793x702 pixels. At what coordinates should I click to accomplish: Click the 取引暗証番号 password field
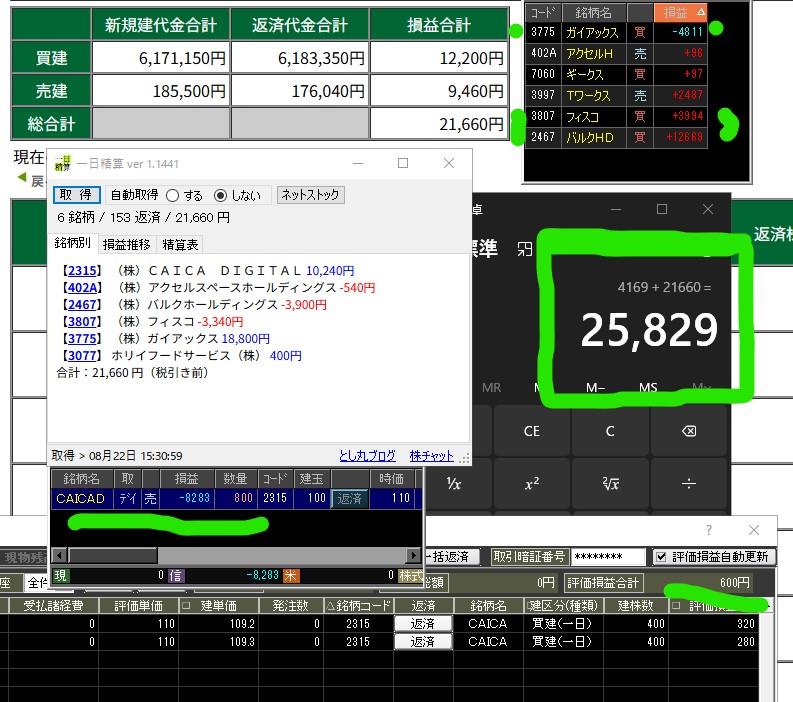pyautogui.click(x=608, y=557)
